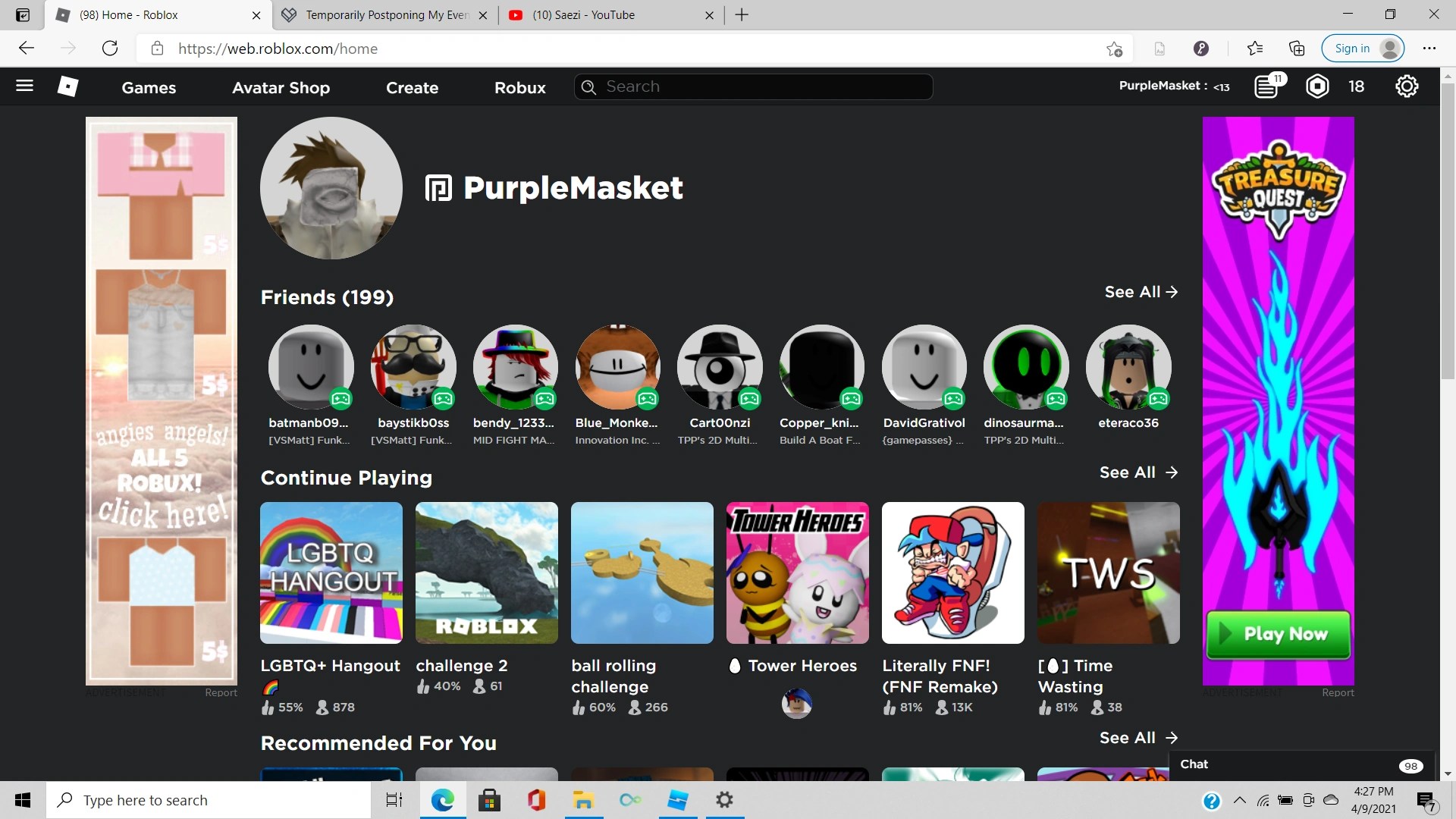This screenshot has width=1456, height=819.
Task: Click Play Now on Treasure Quest ad
Action: (1278, 634)
